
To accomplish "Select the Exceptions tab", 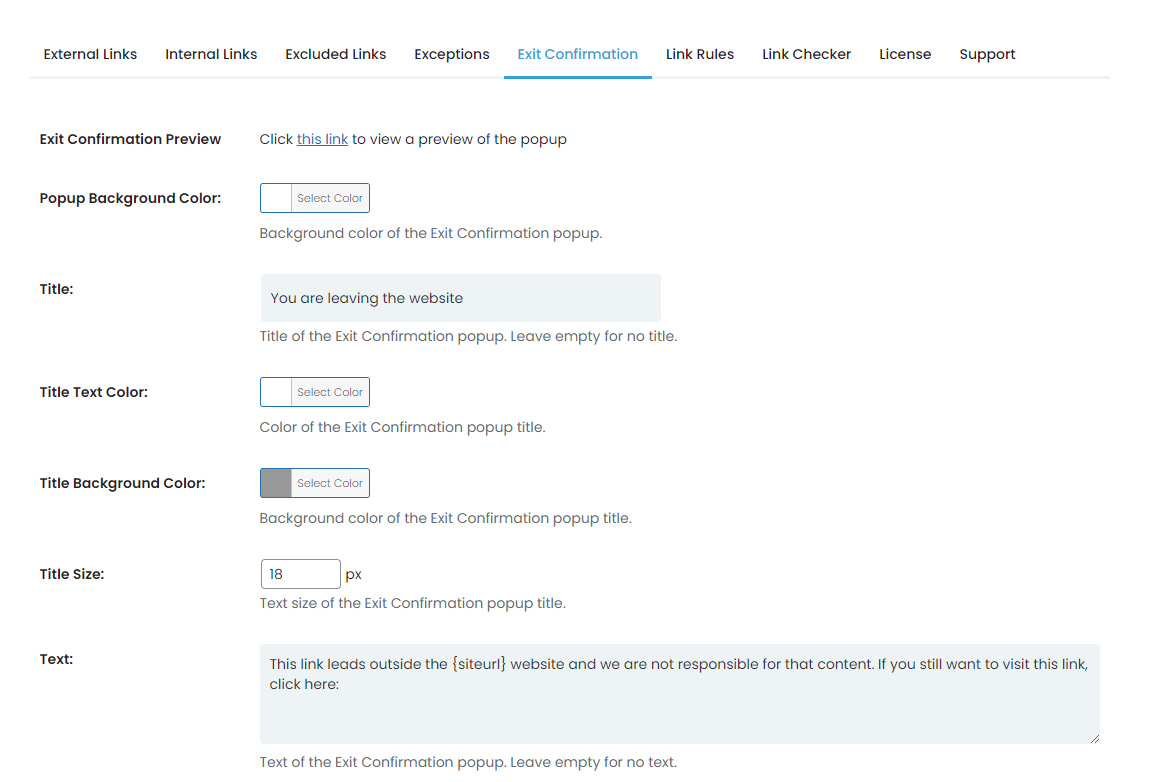I will click(451, 54).
